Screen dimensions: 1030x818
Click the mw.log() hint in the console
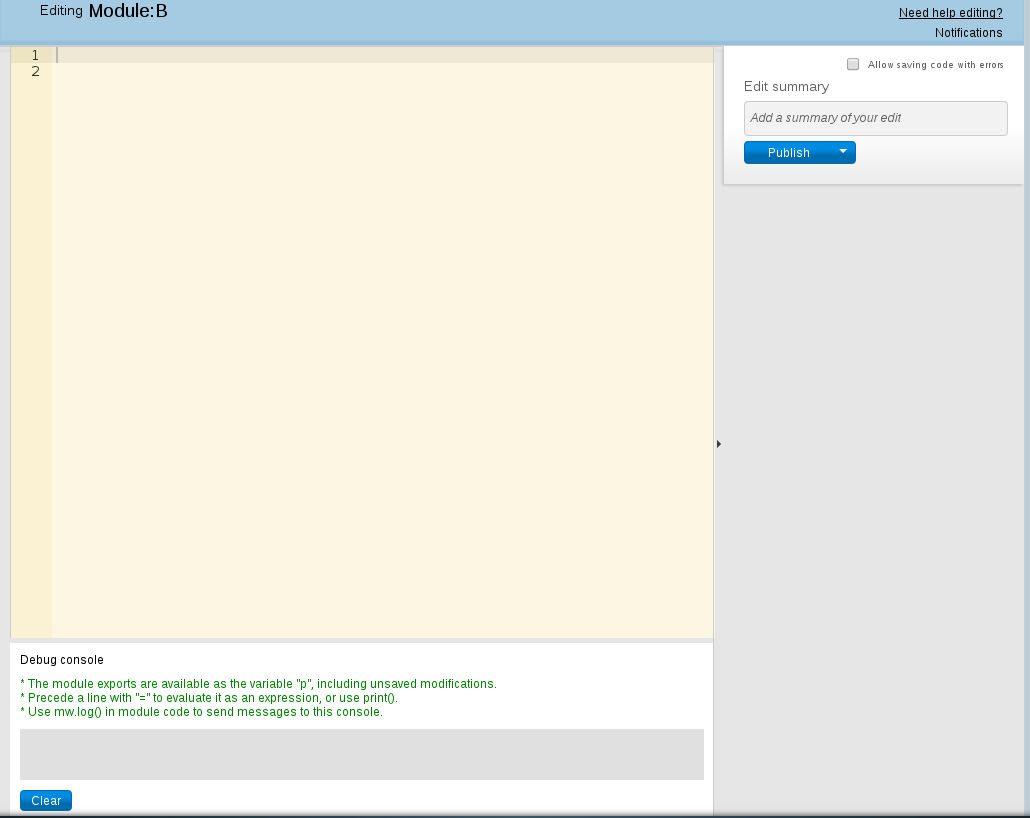click(x=201, y=712)
